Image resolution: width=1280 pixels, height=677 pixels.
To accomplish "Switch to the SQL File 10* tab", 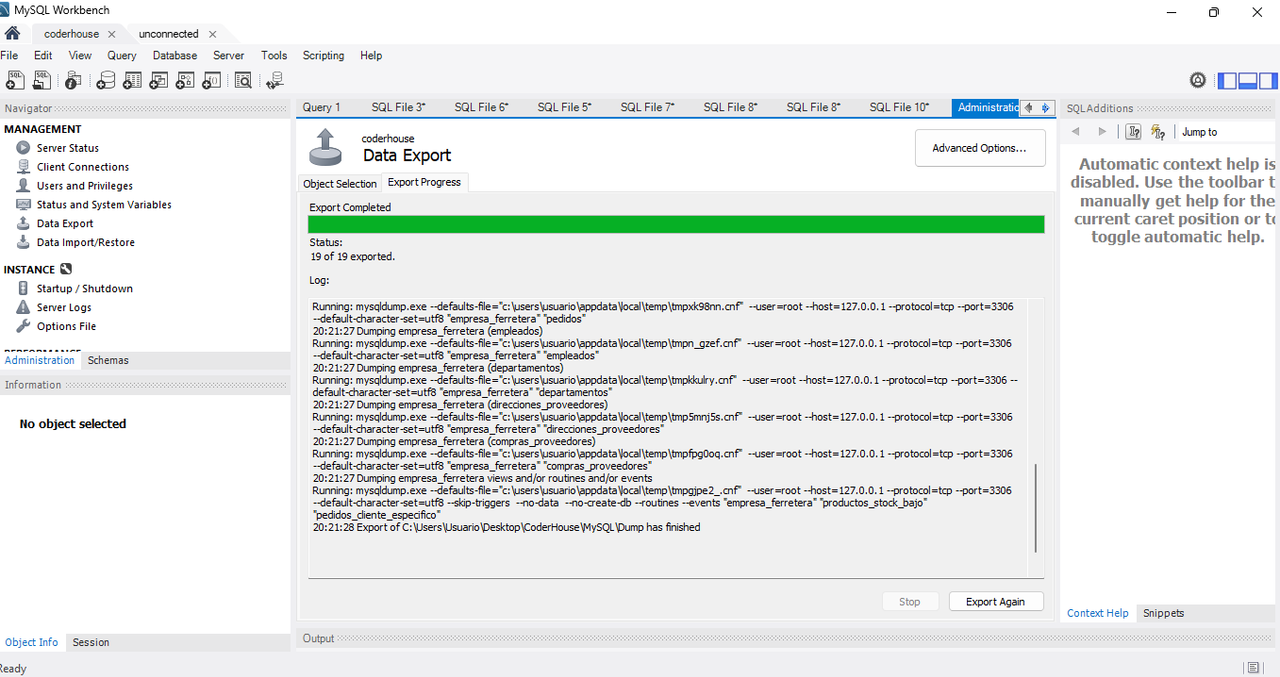I will [x=899, y=107].
